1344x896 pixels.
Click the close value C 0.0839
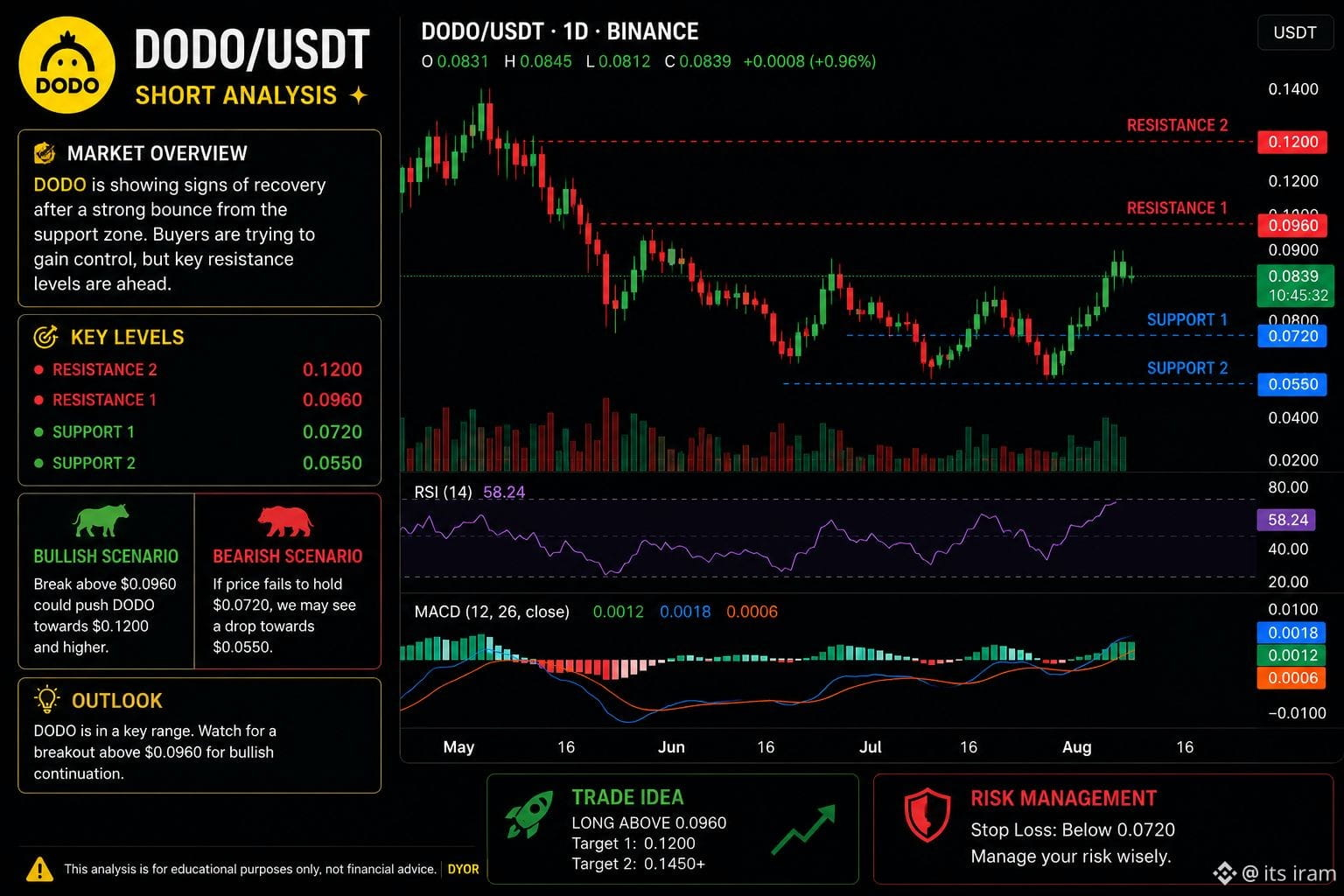click(x=697, y=61)
